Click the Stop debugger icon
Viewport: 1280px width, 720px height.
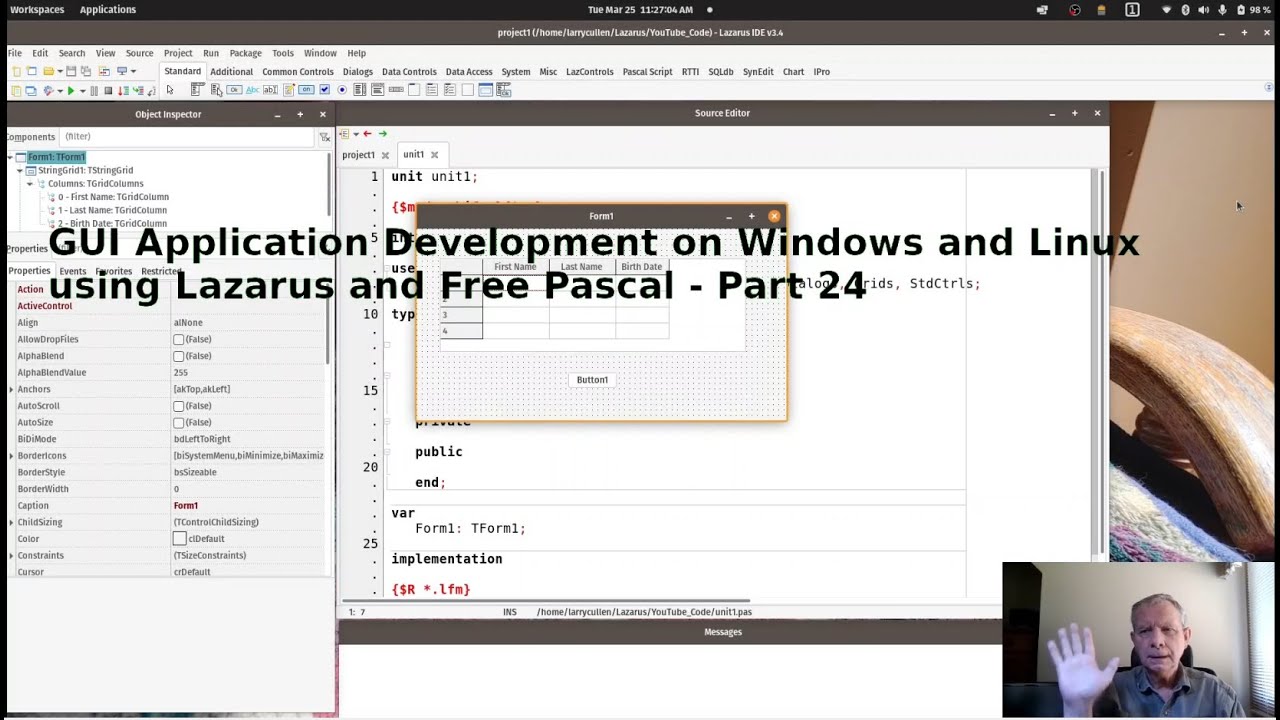pyautogui.click(x=108, y=91)
